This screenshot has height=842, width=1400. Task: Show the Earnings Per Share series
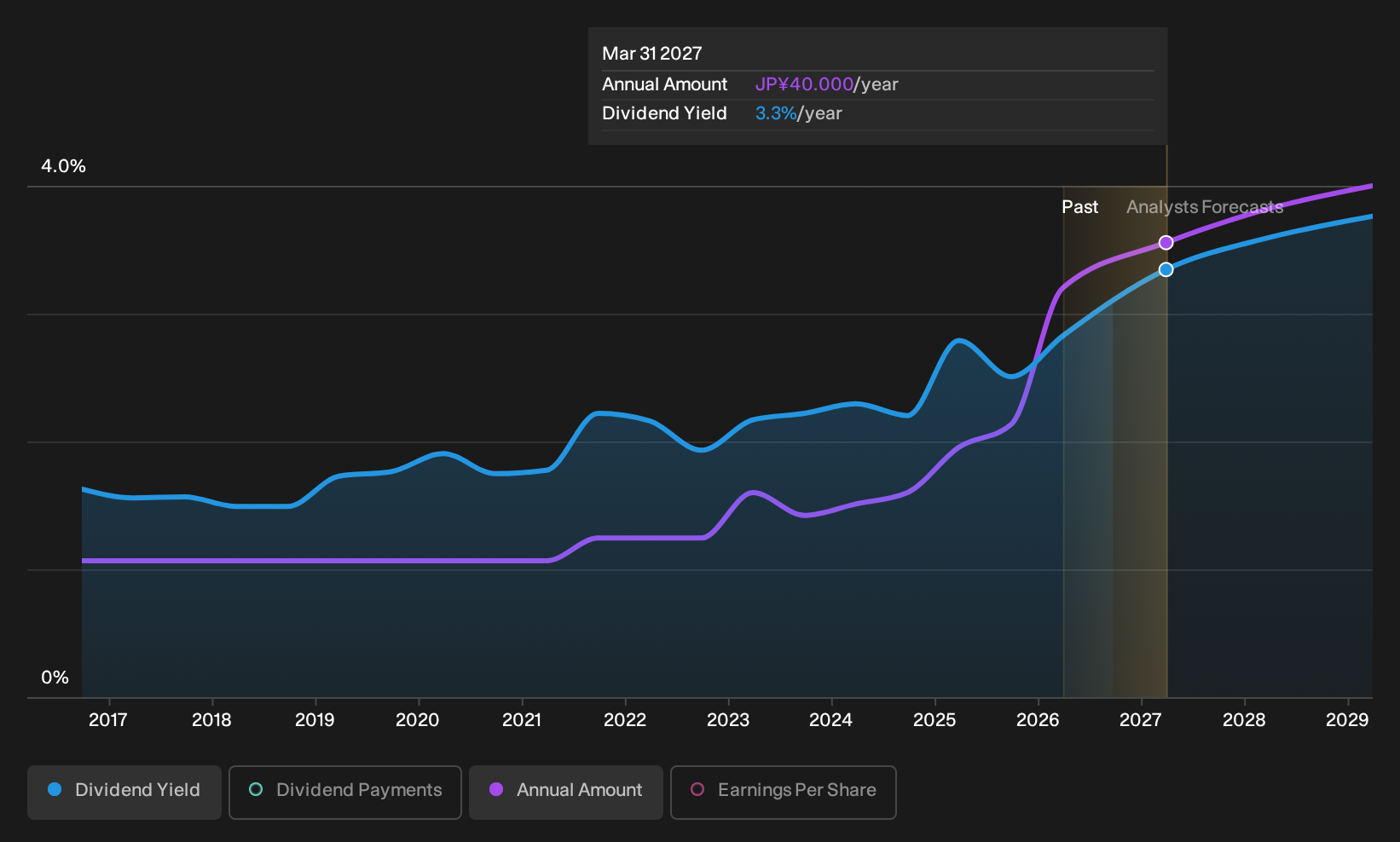point(784,793)
